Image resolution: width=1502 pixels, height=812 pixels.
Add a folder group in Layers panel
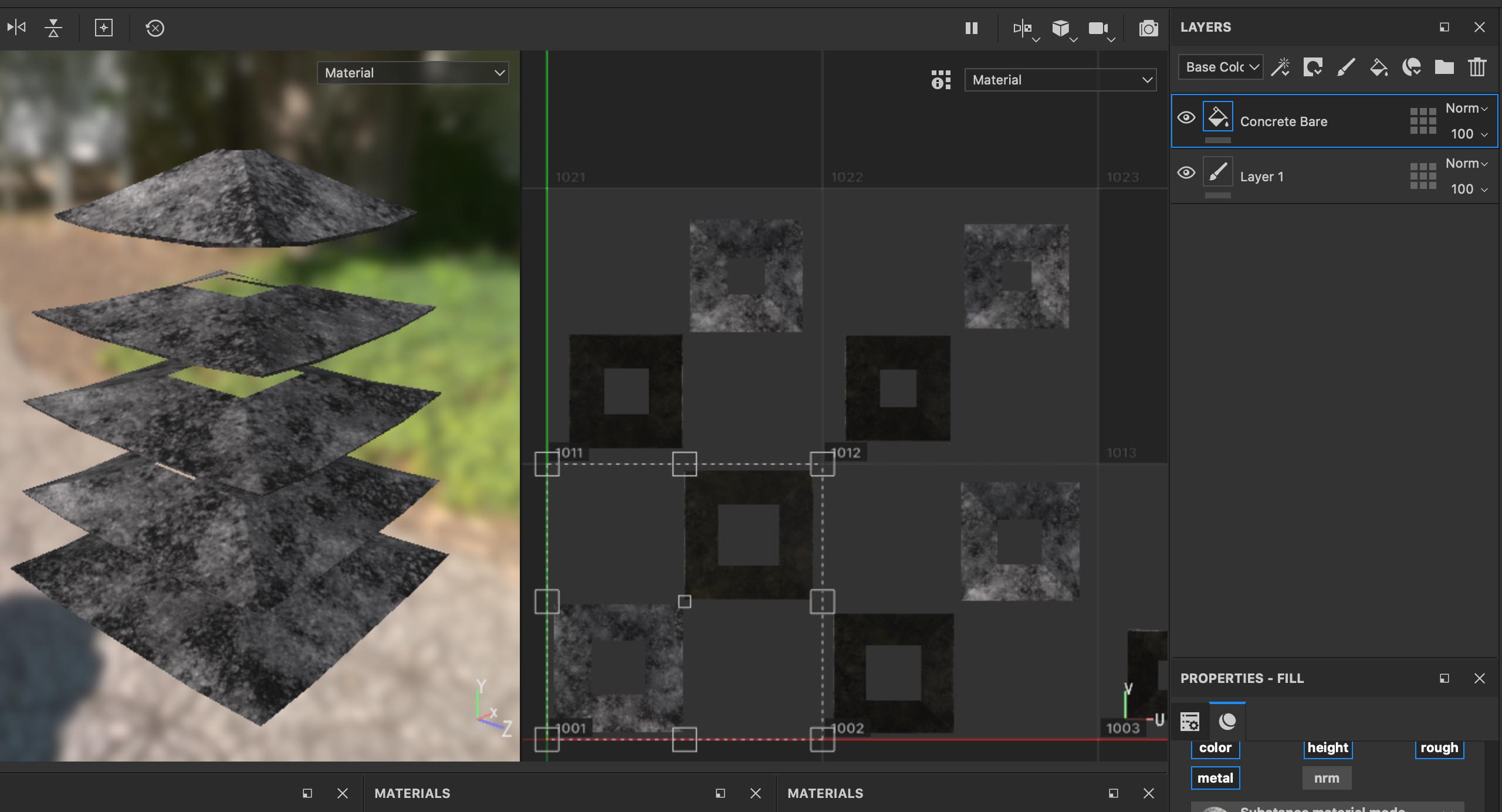point(1444,67)
